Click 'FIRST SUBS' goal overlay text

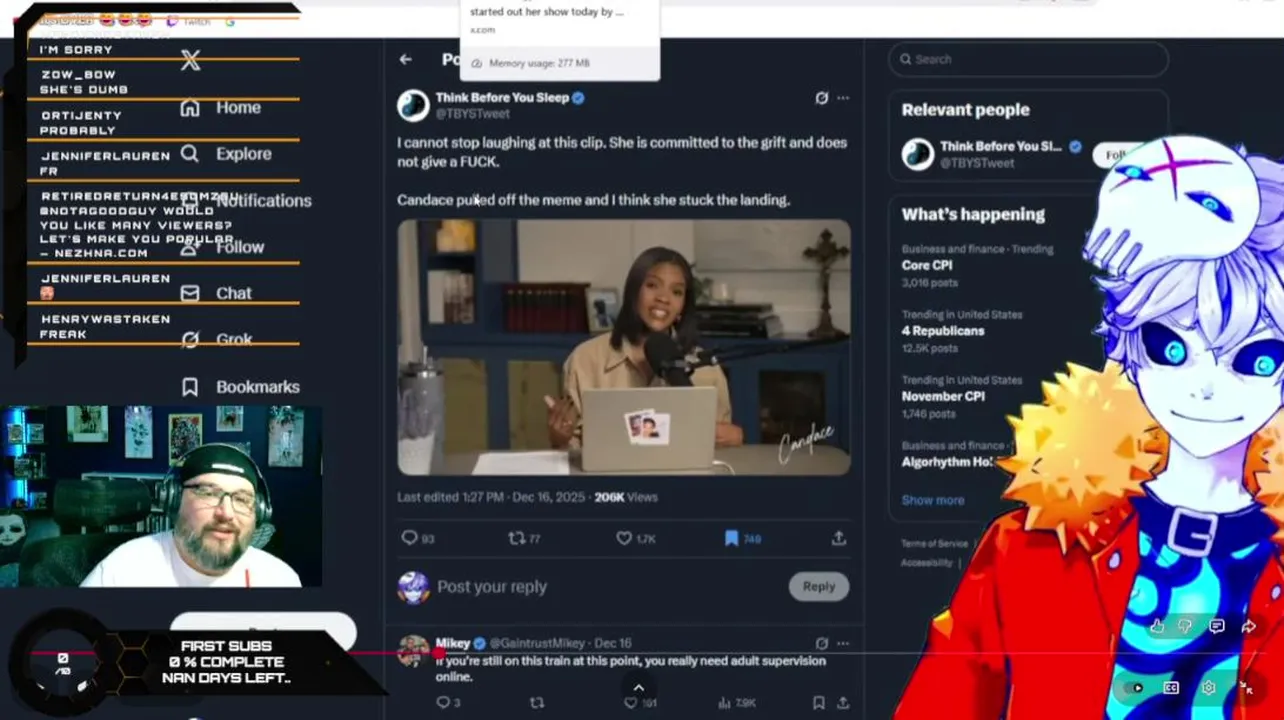click(x=226, y=646)
